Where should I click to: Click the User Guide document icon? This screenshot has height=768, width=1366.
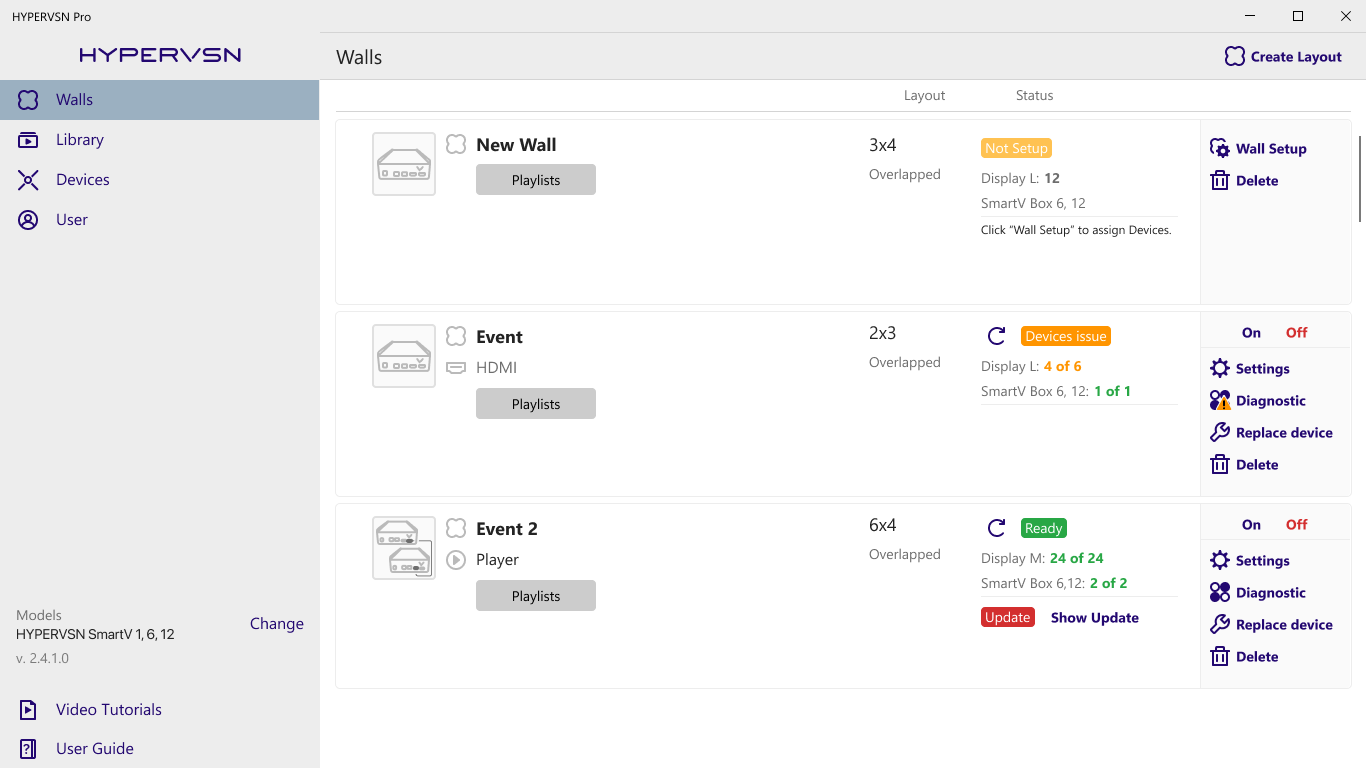point(28,749)
